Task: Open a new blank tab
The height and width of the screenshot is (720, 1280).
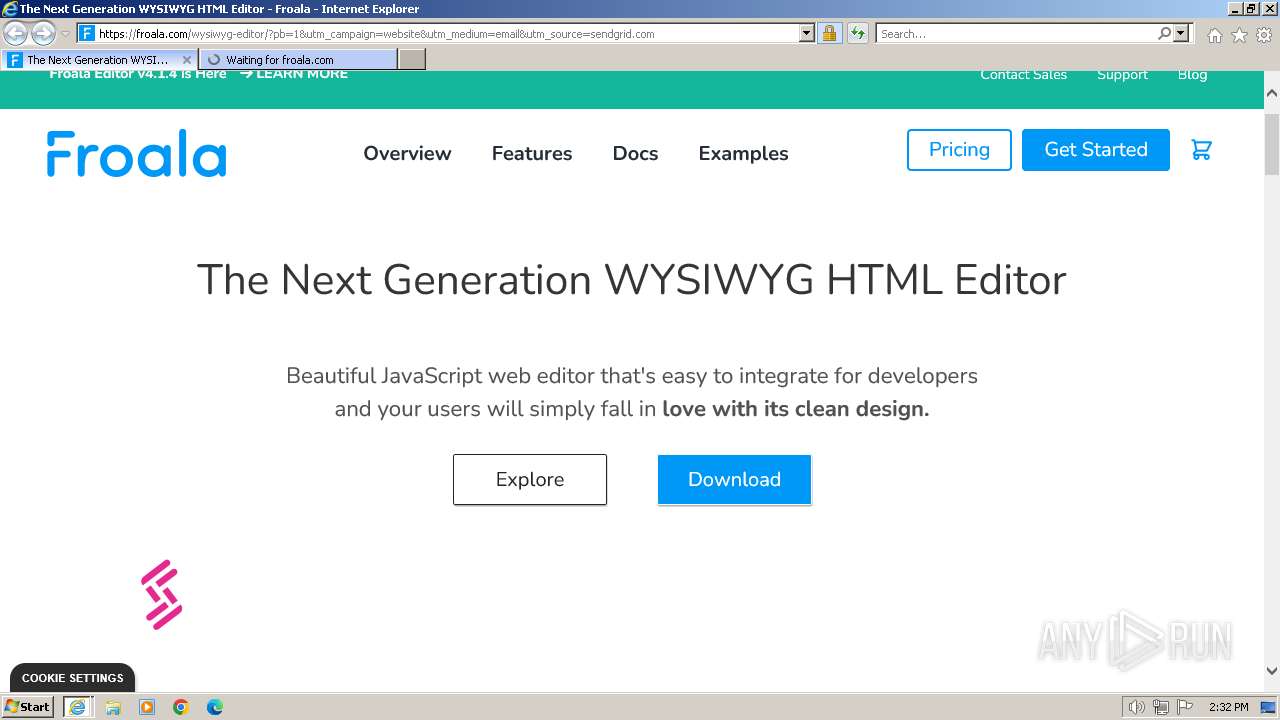Action: (412, 60)
